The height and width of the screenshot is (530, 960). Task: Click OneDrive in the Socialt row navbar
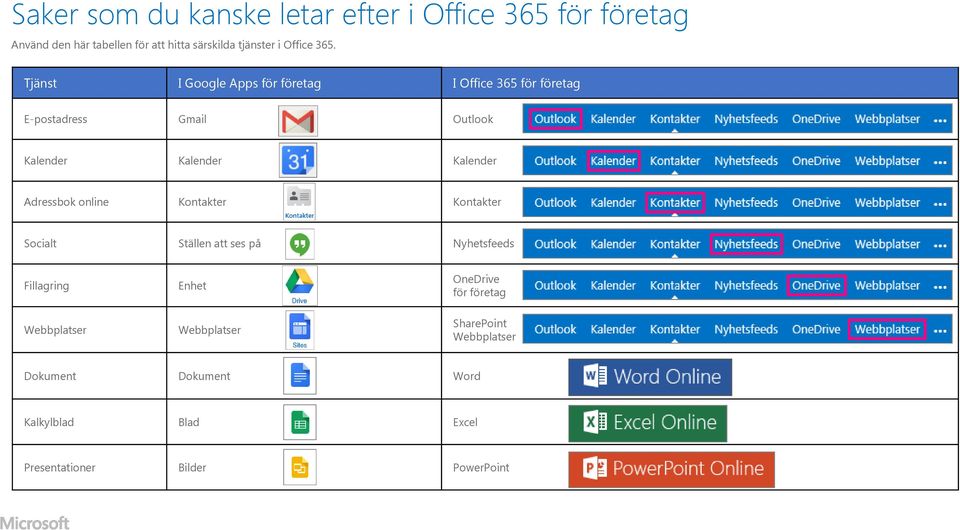coord(816,244)
